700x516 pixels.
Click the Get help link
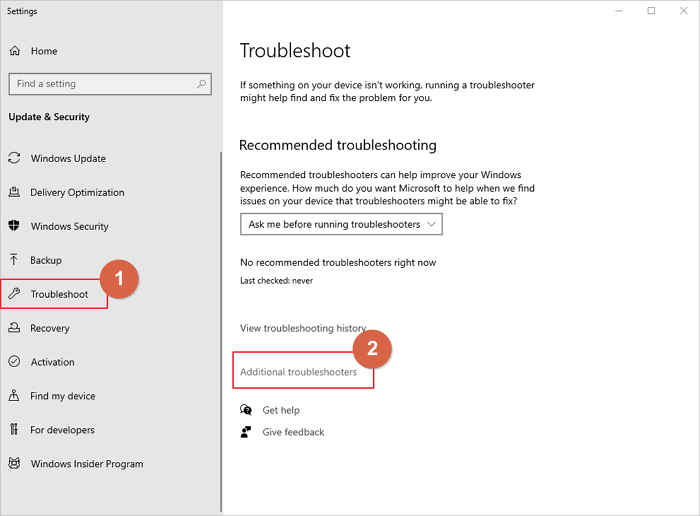pos(280,410)
